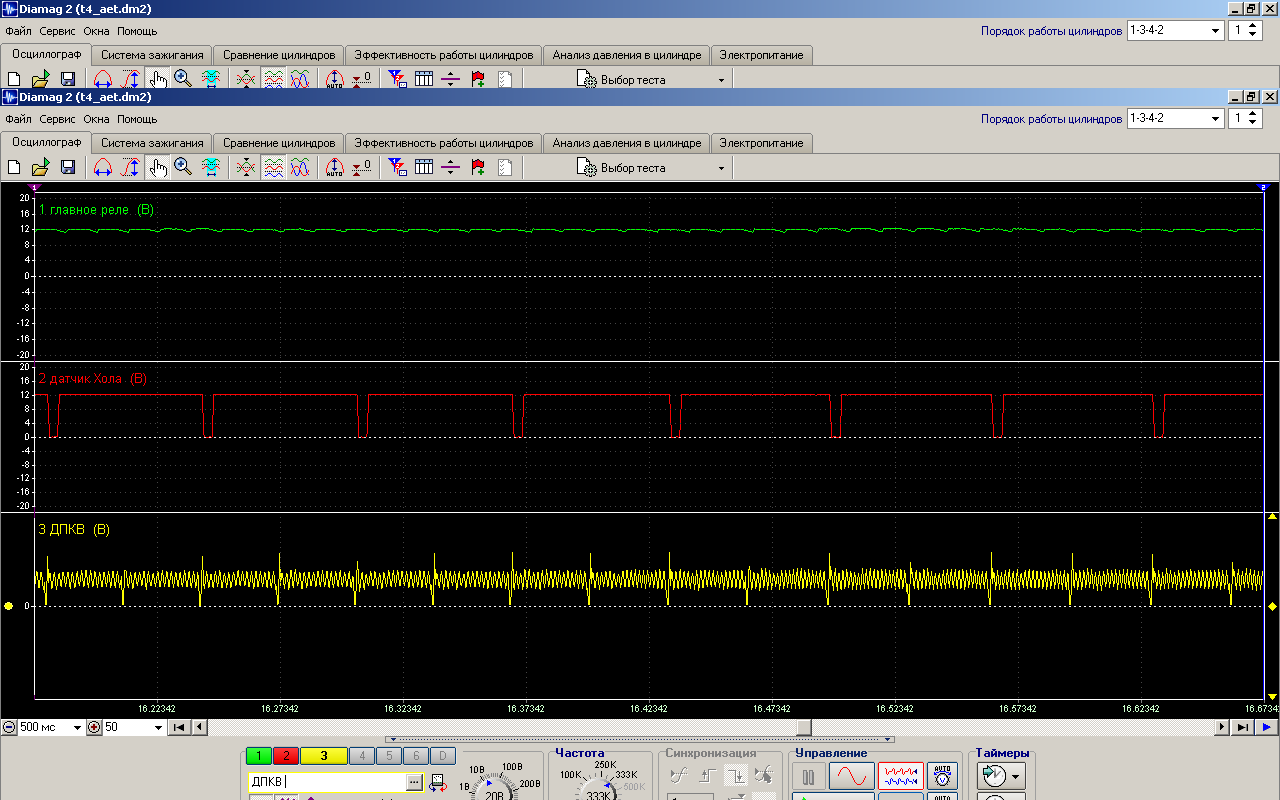Click the red flag add-marker icon in the lower toolbar
1280x800 pixels.
tap(478, 167)
